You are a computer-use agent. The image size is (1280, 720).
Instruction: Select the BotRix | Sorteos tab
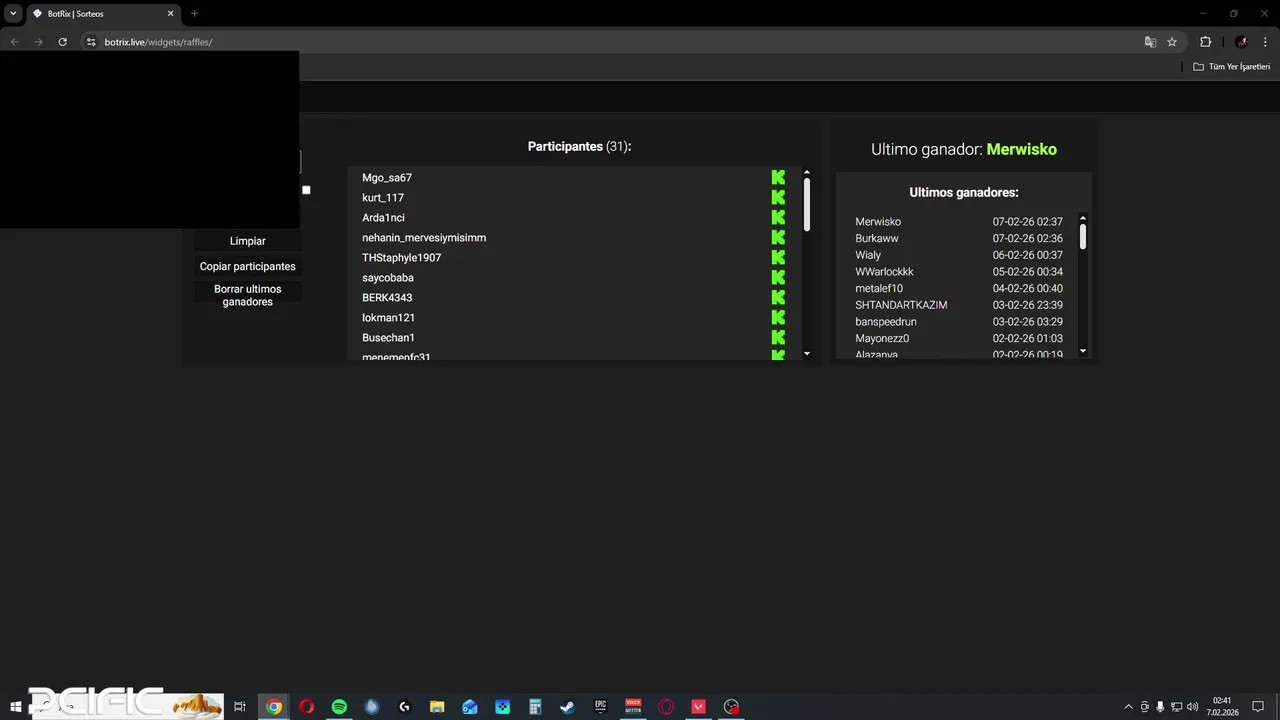[103, 14]
